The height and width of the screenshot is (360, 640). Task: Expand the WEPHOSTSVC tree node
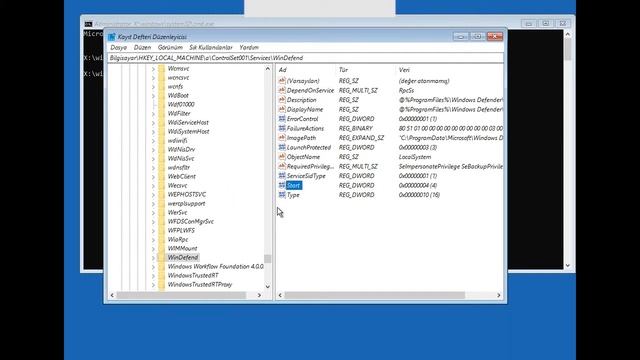[x=153, y=195]
